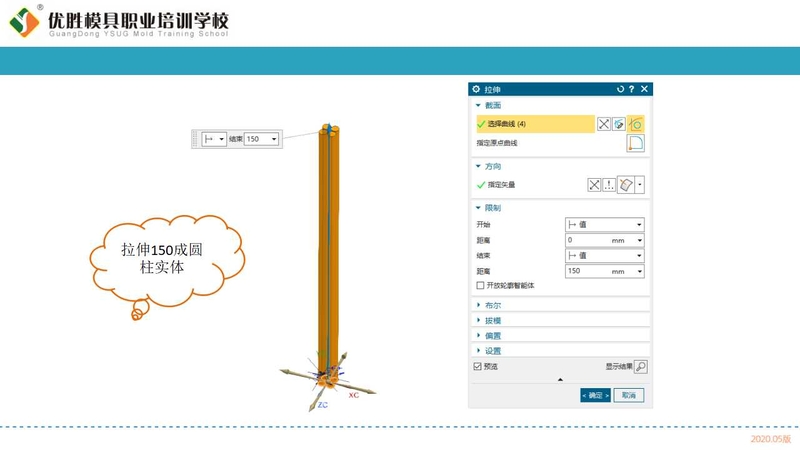The height and width of the screenshot is (450, 800).
Task: Open the 开始 limit type dropdown
Action: (605, 224)
